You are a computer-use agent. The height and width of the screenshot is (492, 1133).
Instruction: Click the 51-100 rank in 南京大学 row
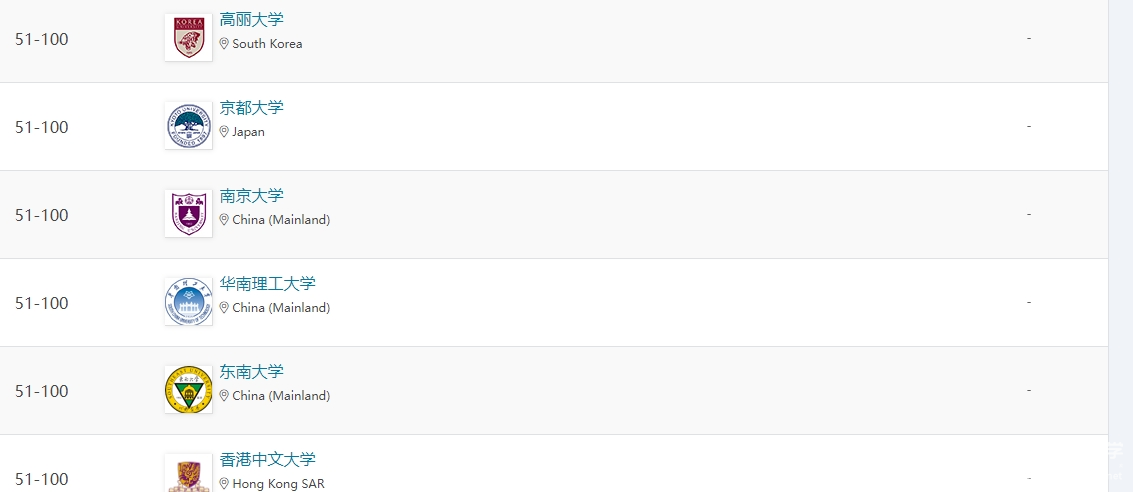click(x=42, y=215)
